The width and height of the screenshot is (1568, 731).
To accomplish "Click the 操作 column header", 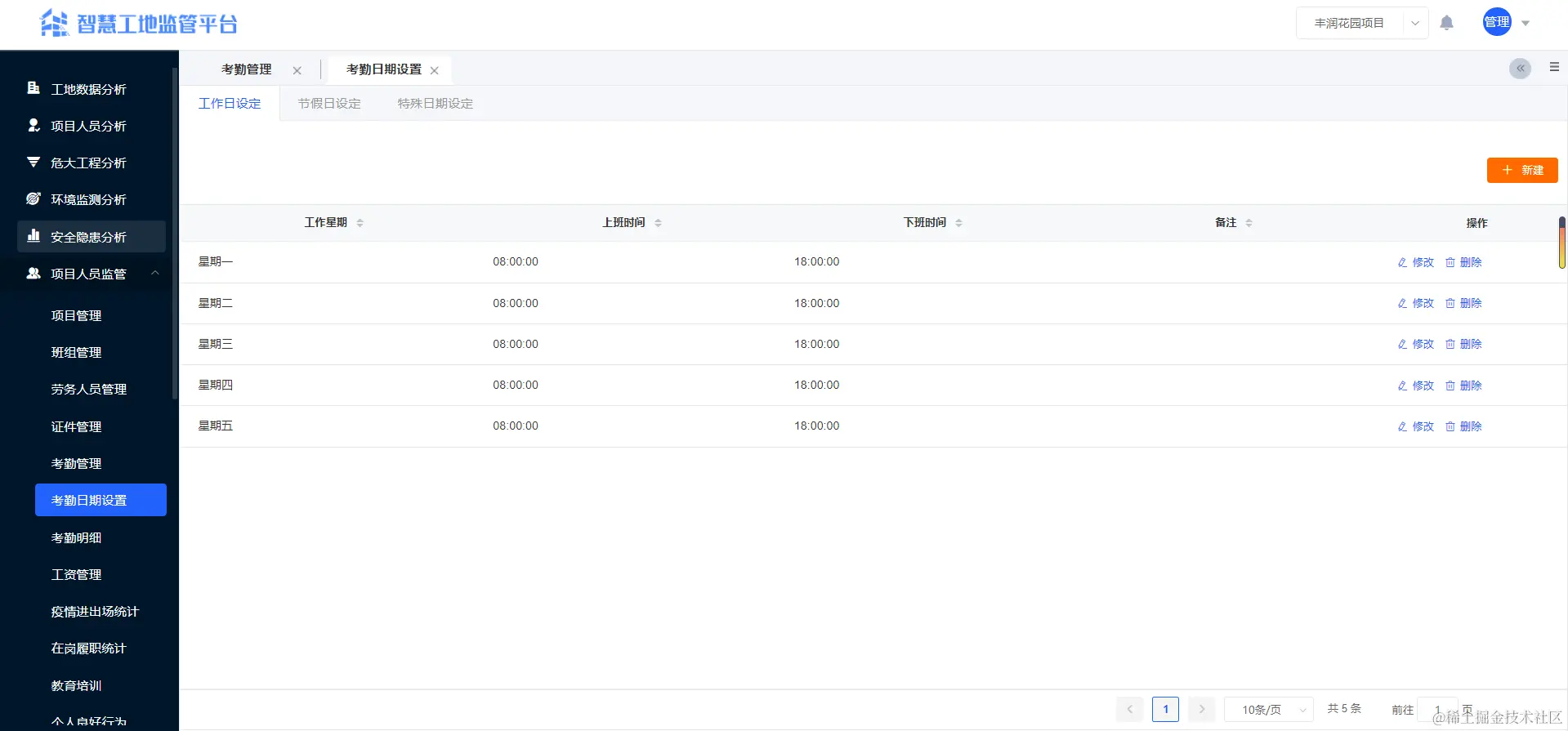I will click(1476, 223).
